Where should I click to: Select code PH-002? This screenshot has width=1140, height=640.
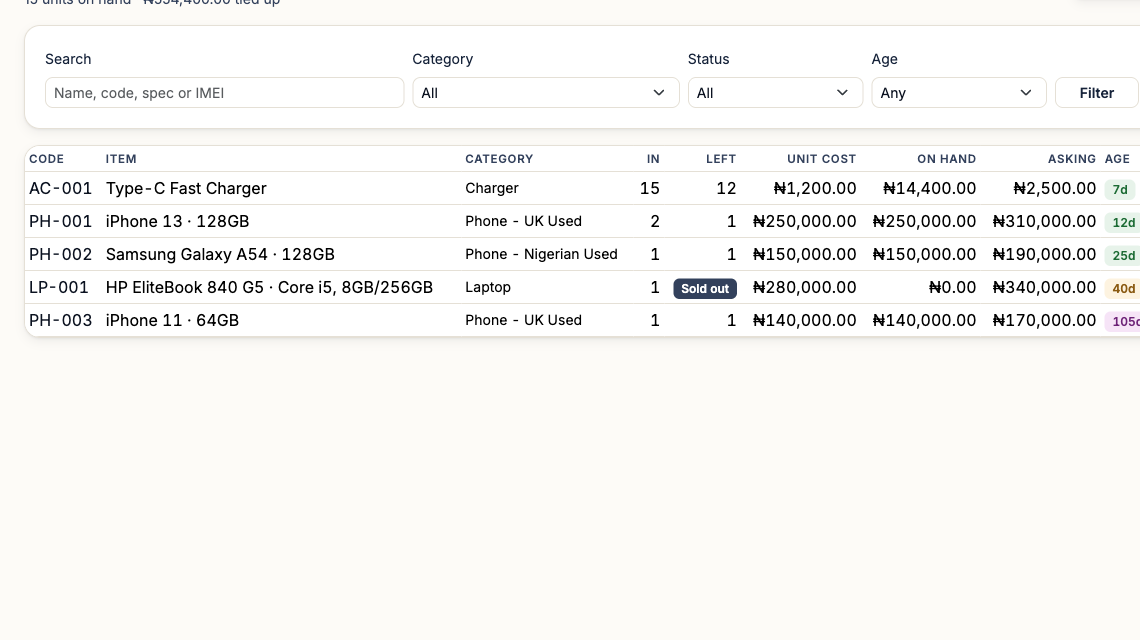[60, 255]
